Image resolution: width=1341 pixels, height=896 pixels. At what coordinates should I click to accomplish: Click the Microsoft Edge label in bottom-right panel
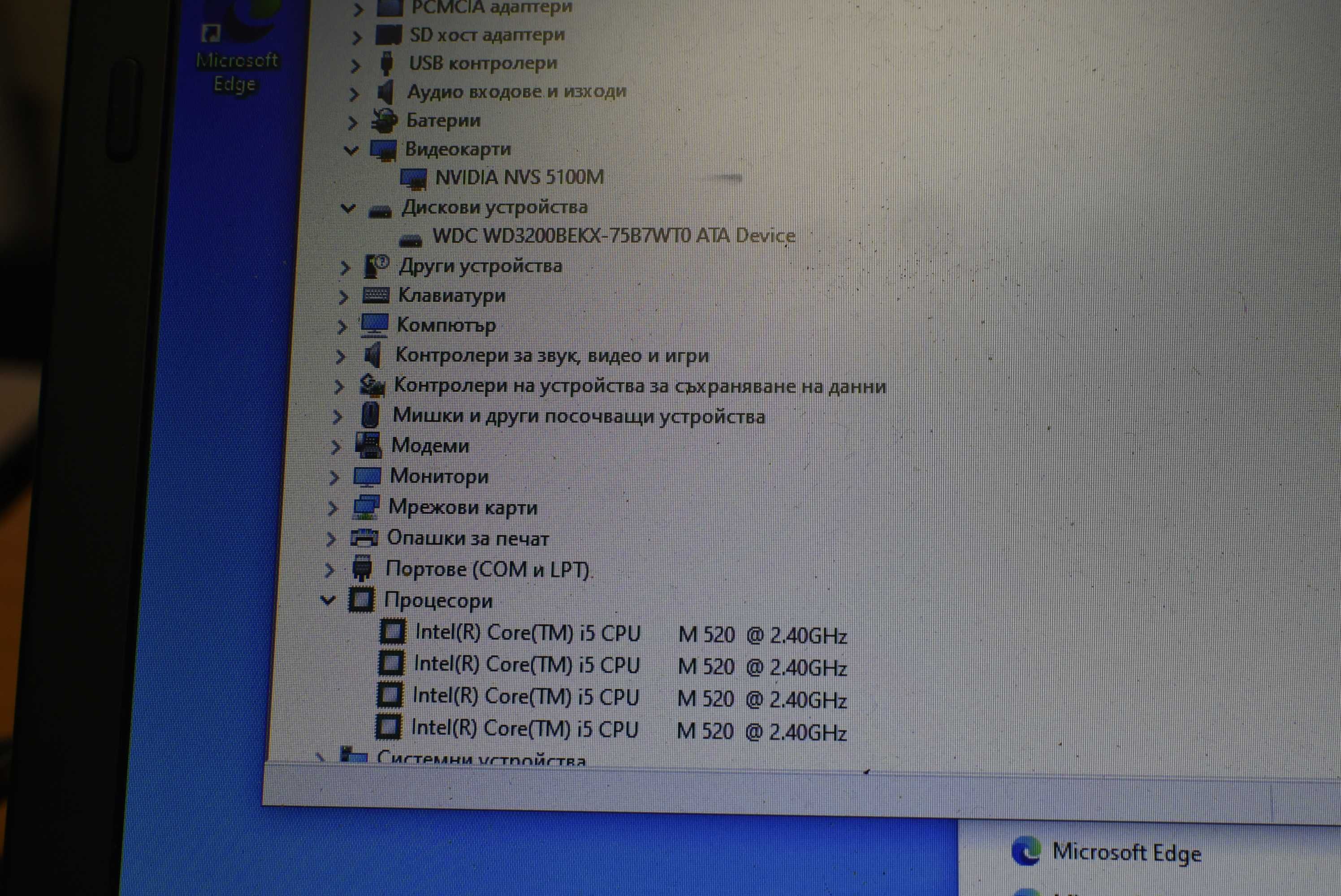pos(1127,853)
